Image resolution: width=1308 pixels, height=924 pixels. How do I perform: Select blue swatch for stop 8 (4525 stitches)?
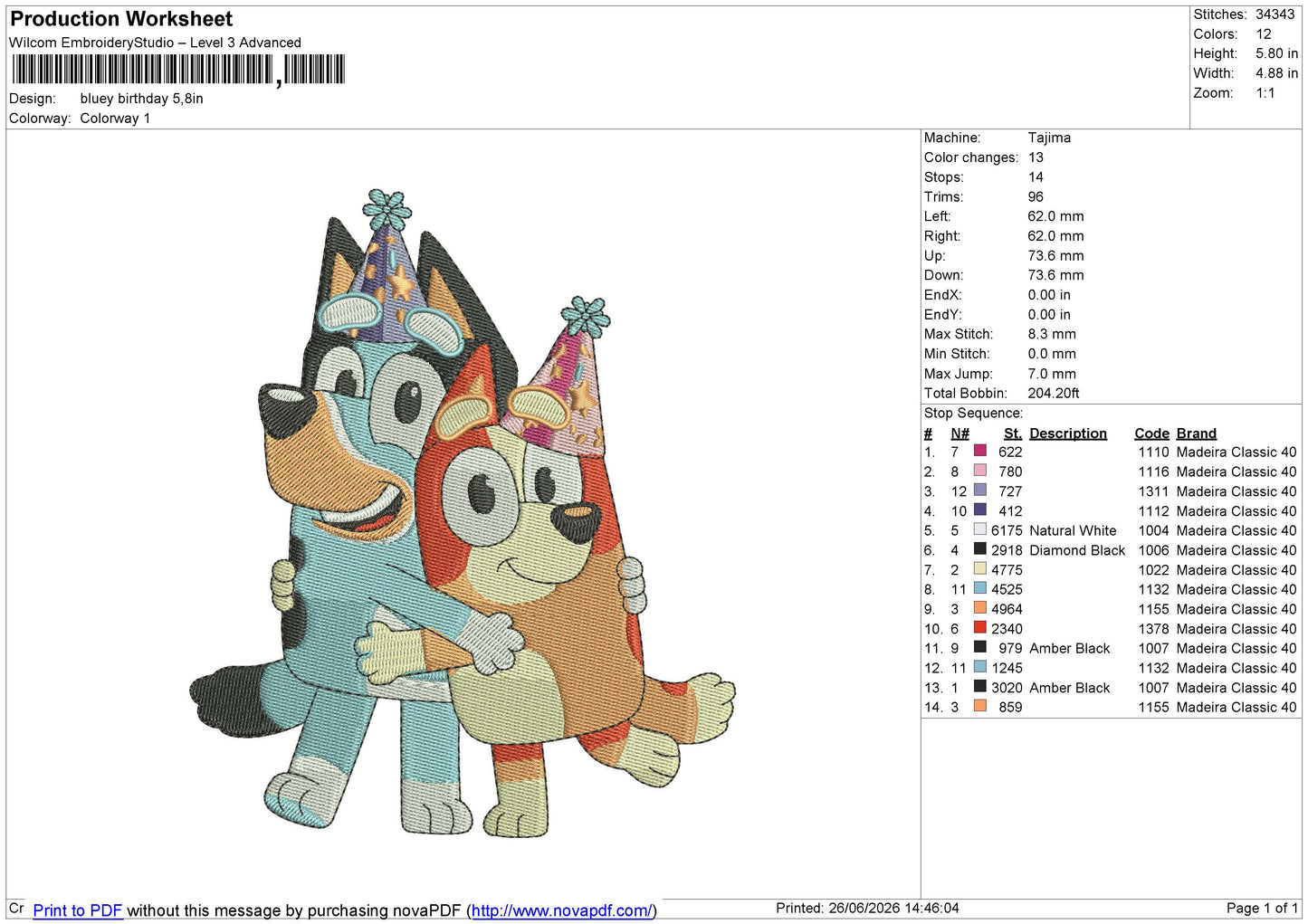coord(979,588)
